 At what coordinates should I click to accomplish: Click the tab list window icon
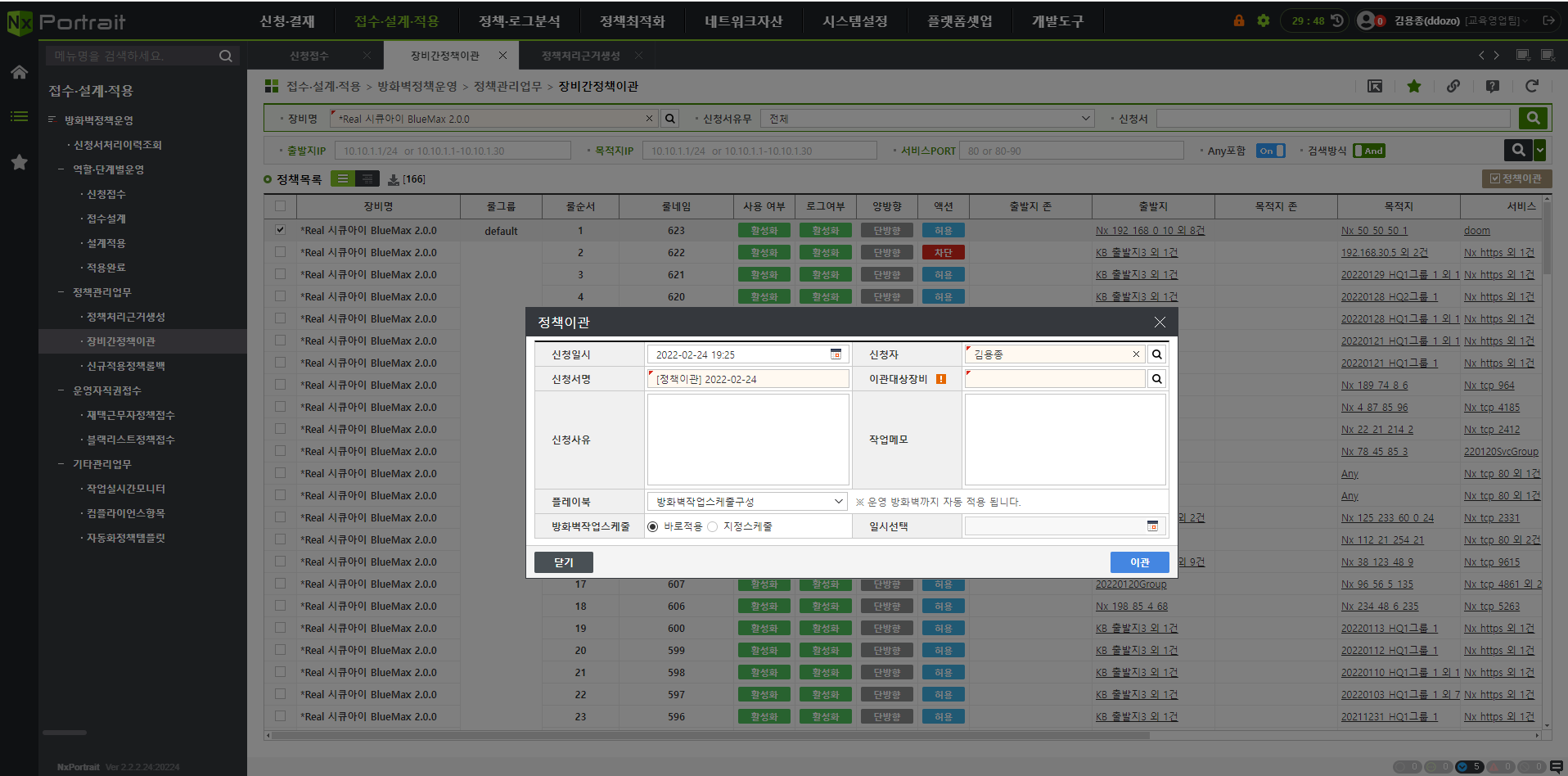[1523, 56]
